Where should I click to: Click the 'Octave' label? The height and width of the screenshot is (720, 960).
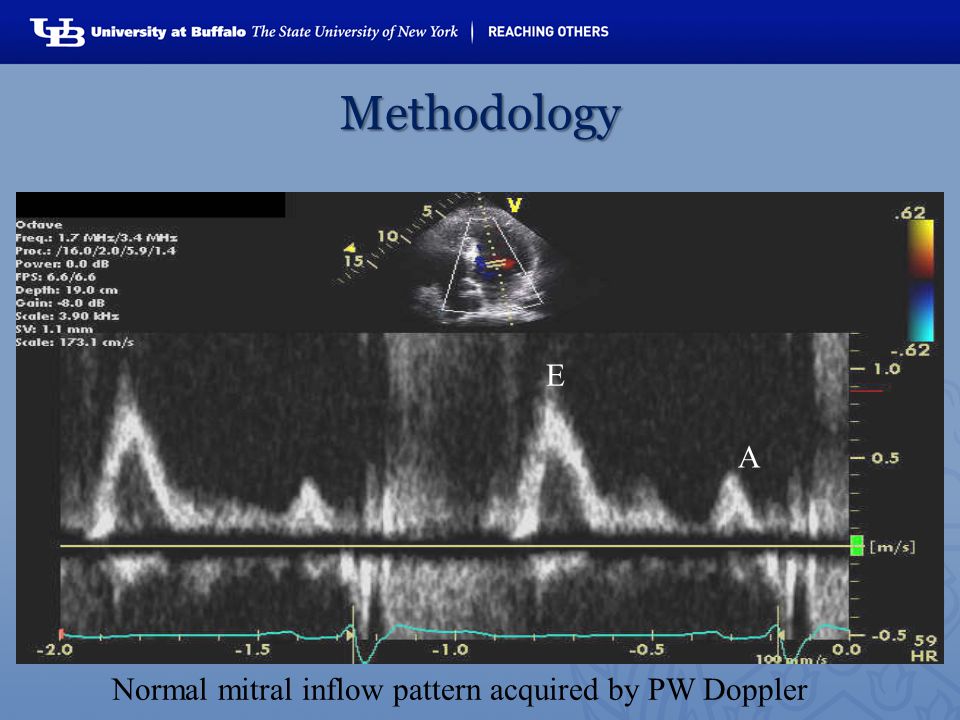tap(39, 225)
